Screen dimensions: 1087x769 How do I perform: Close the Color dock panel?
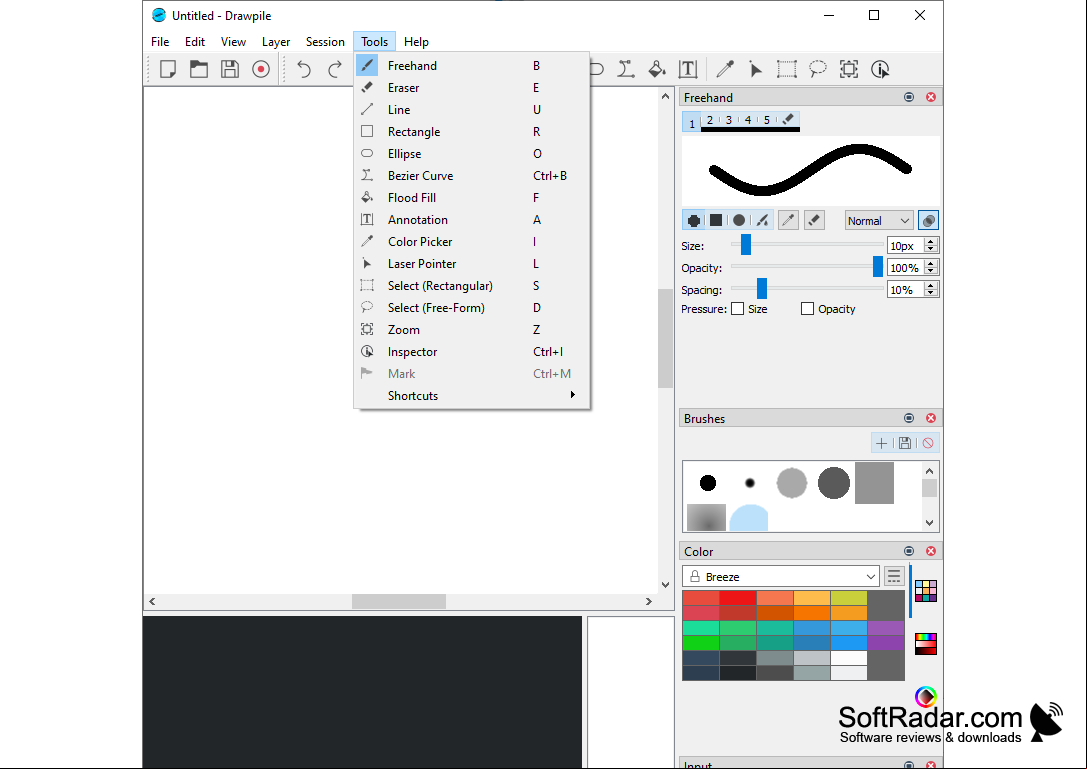tap(931, 551)
